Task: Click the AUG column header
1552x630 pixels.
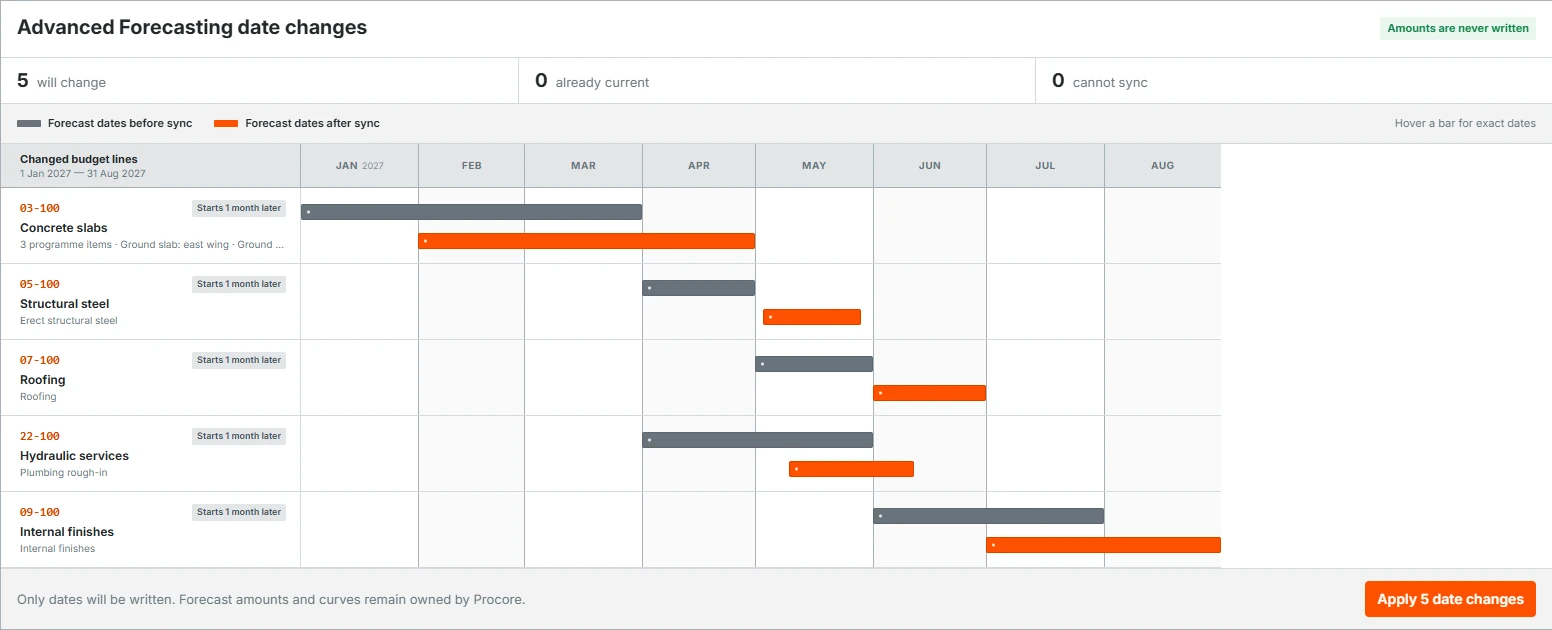Action: (1162, 166)
